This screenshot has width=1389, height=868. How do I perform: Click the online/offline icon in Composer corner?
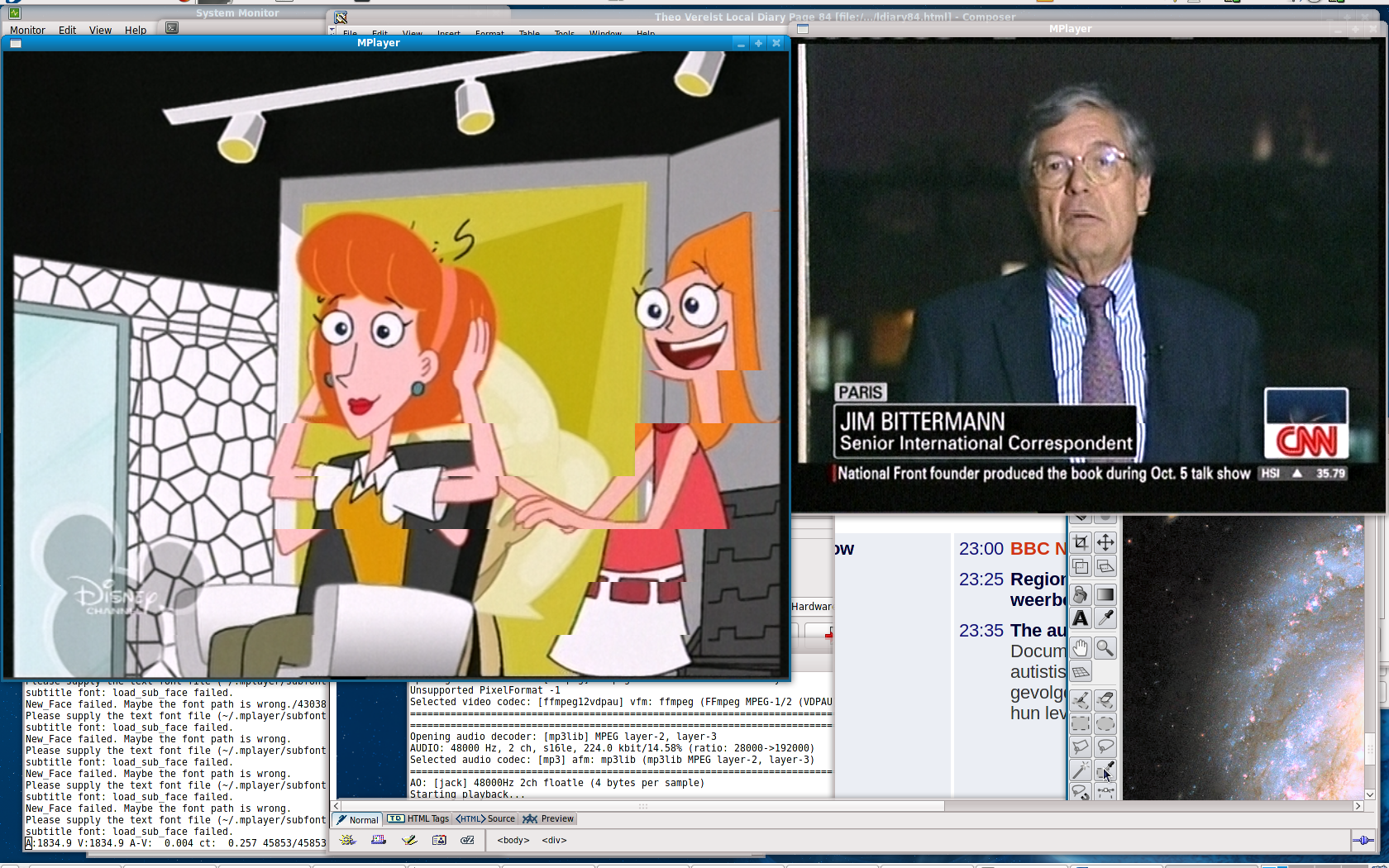[x=1363, y=841]
